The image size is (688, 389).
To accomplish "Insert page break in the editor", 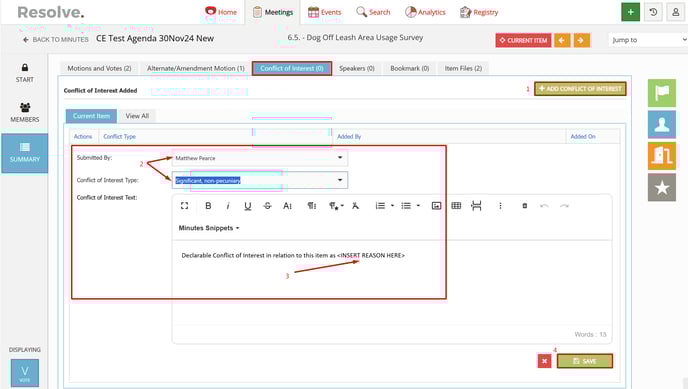I will point(476,206).
